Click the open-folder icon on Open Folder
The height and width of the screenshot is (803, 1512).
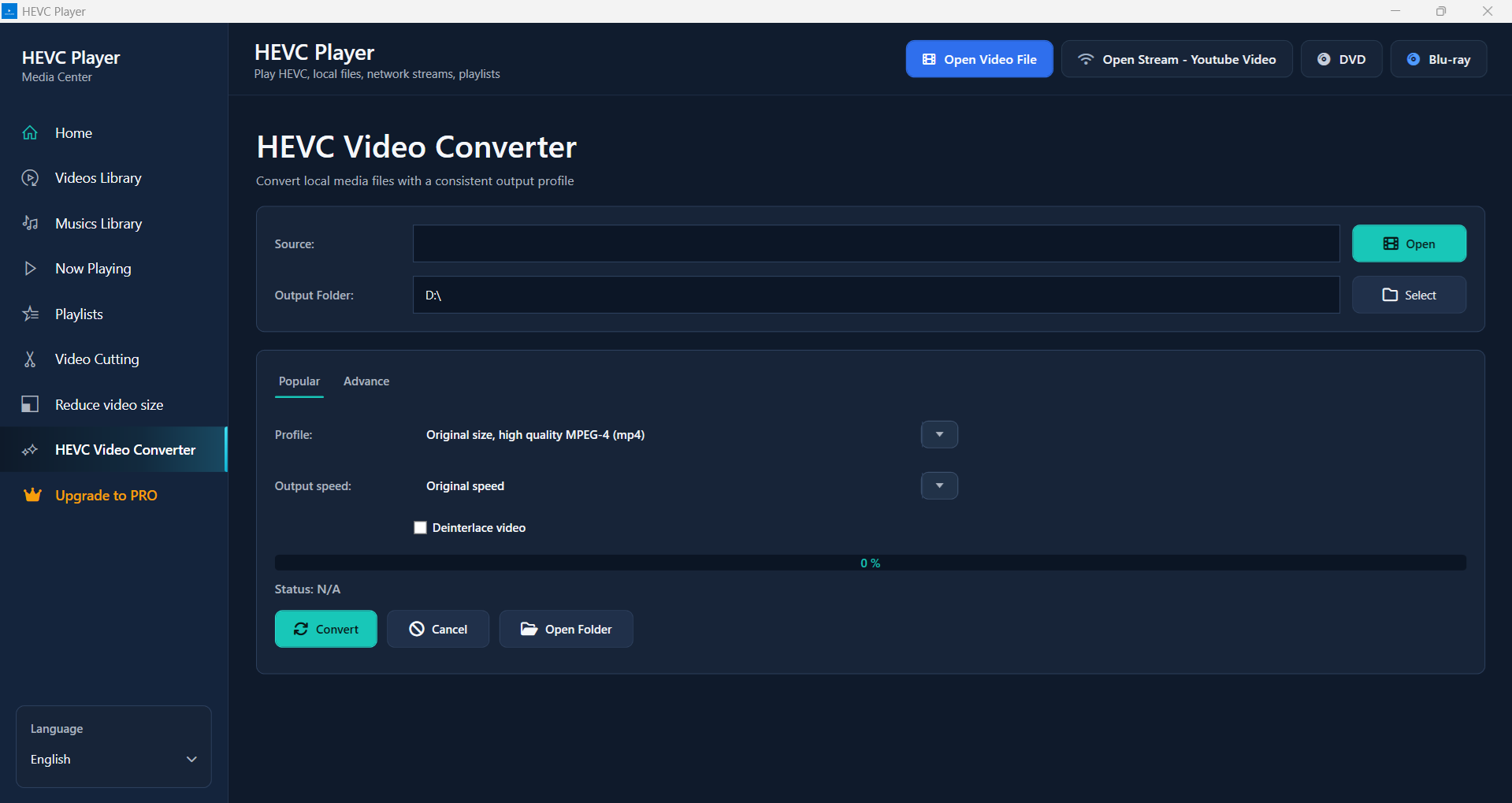[529, 629]
